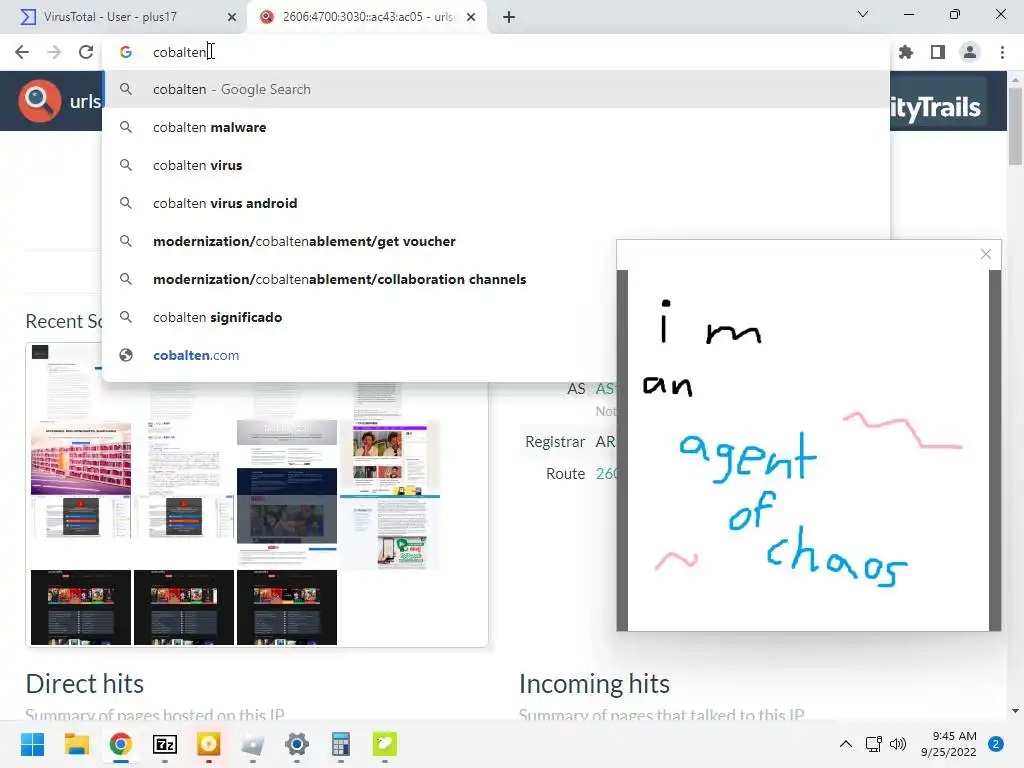Viewport: 1024px width, 768px height.
Task: Choose 'cobalten - Google Search' suggestion
Action: coord(496,89)
